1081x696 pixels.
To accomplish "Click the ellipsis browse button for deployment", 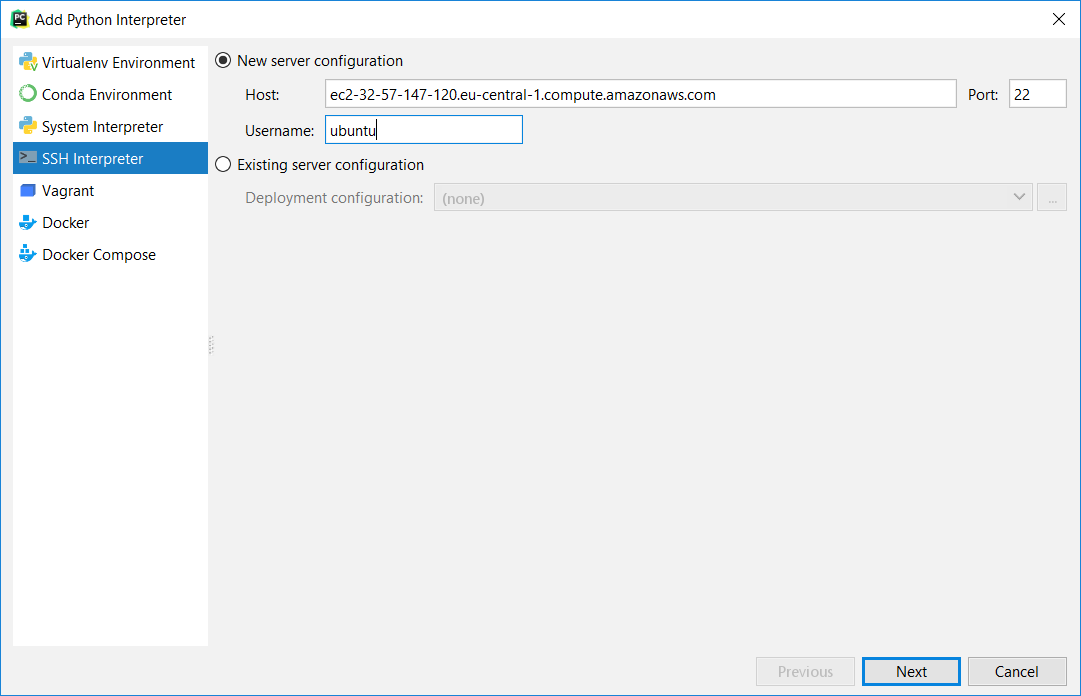I will [1052, 198].
